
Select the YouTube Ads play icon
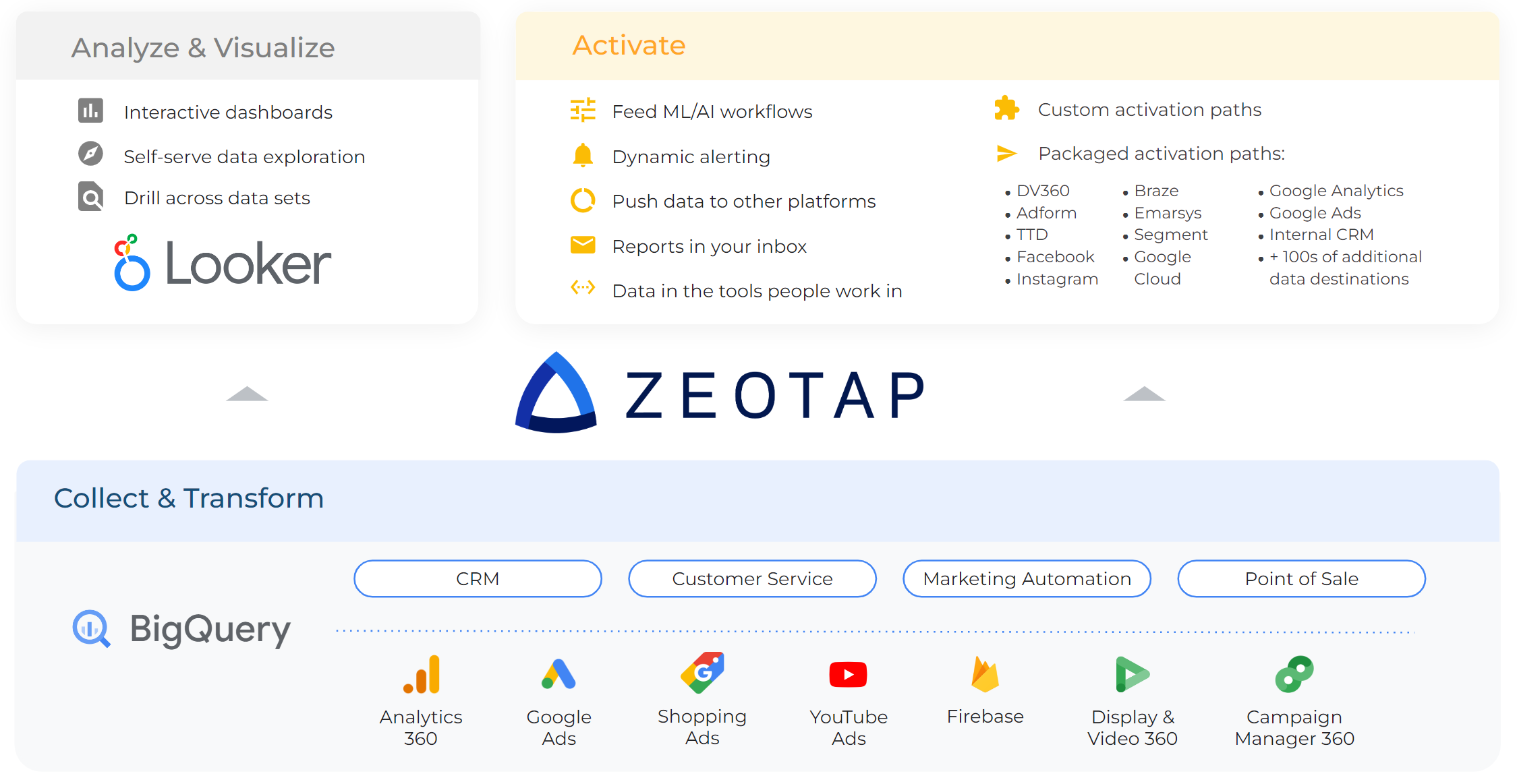tap(848, 674)
